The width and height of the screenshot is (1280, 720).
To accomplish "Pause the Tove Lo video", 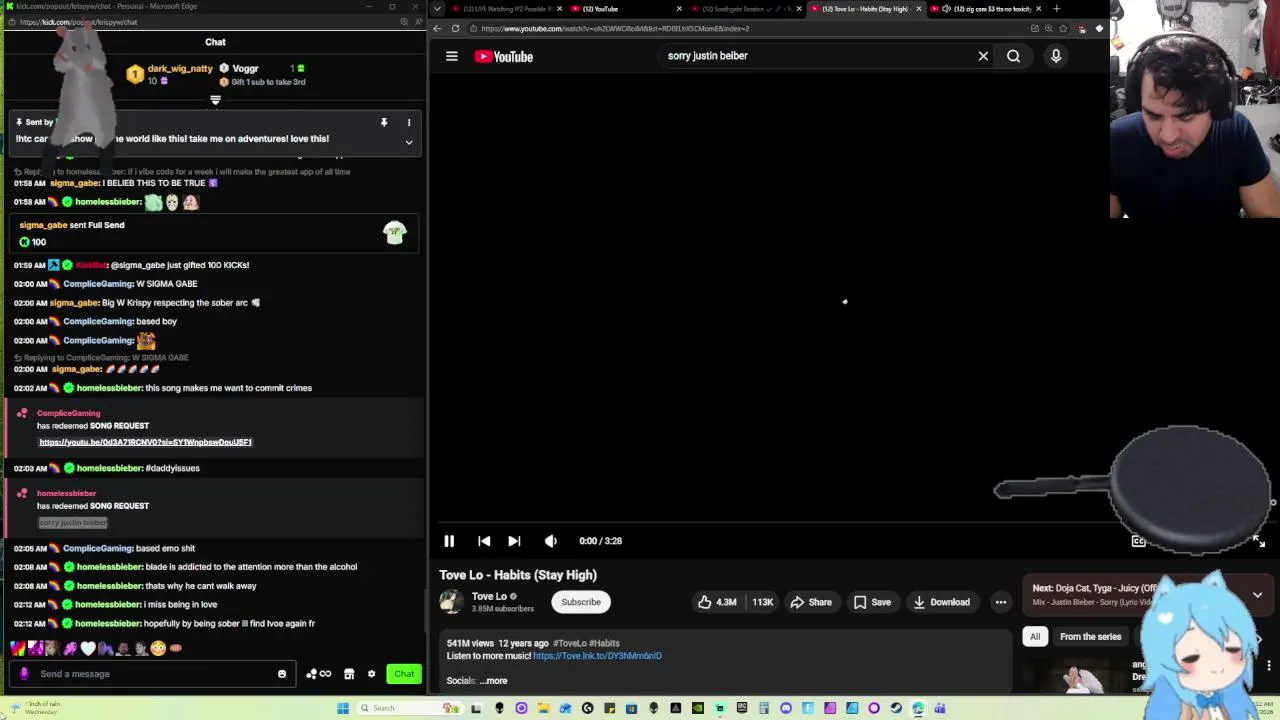I will (x=449, y=541).
